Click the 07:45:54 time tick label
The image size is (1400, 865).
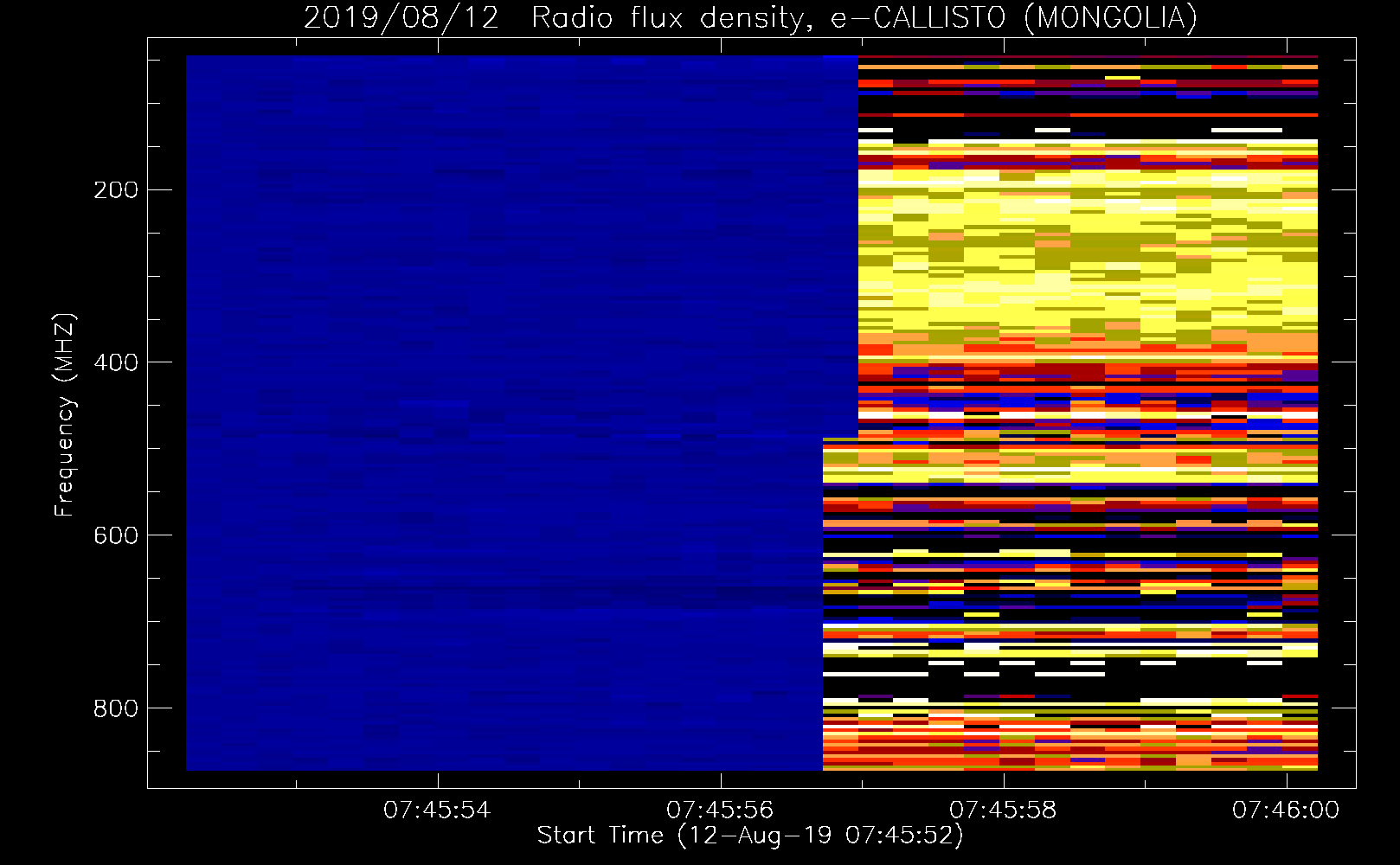pyautogui.click(x=437, y=810)
